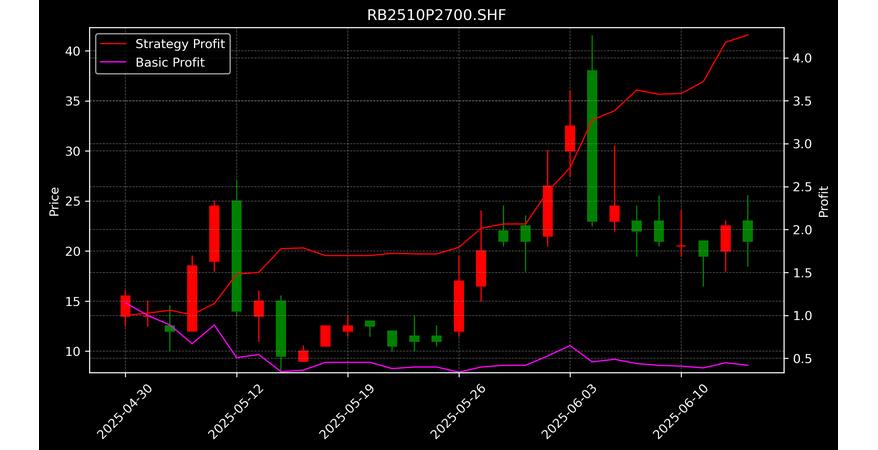Screen dimensions: 878x450
Task: Click the price tick value 25
Action: coord(75,201)
